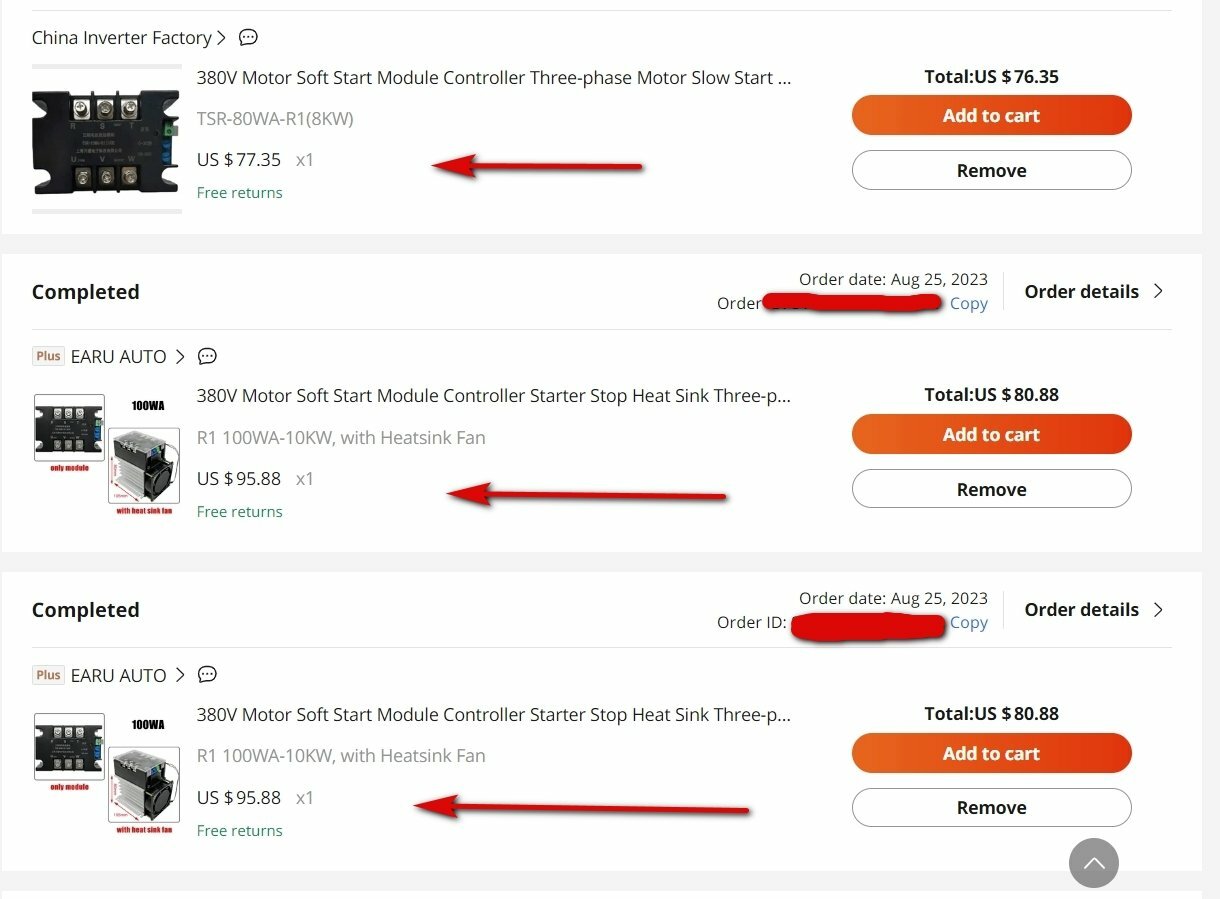Screen dimensions: 1220x899
Task: Open chat with China Inverter Factory seller
Action: point(248,37)
